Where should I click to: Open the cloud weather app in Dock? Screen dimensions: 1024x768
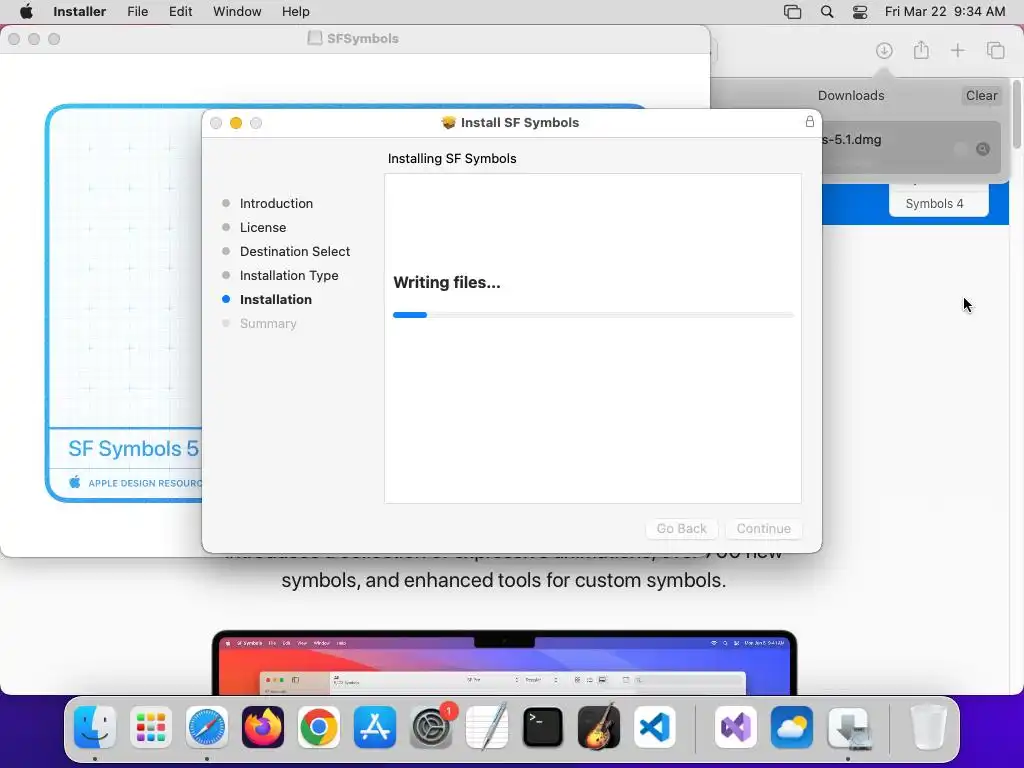tap(792, 727)
